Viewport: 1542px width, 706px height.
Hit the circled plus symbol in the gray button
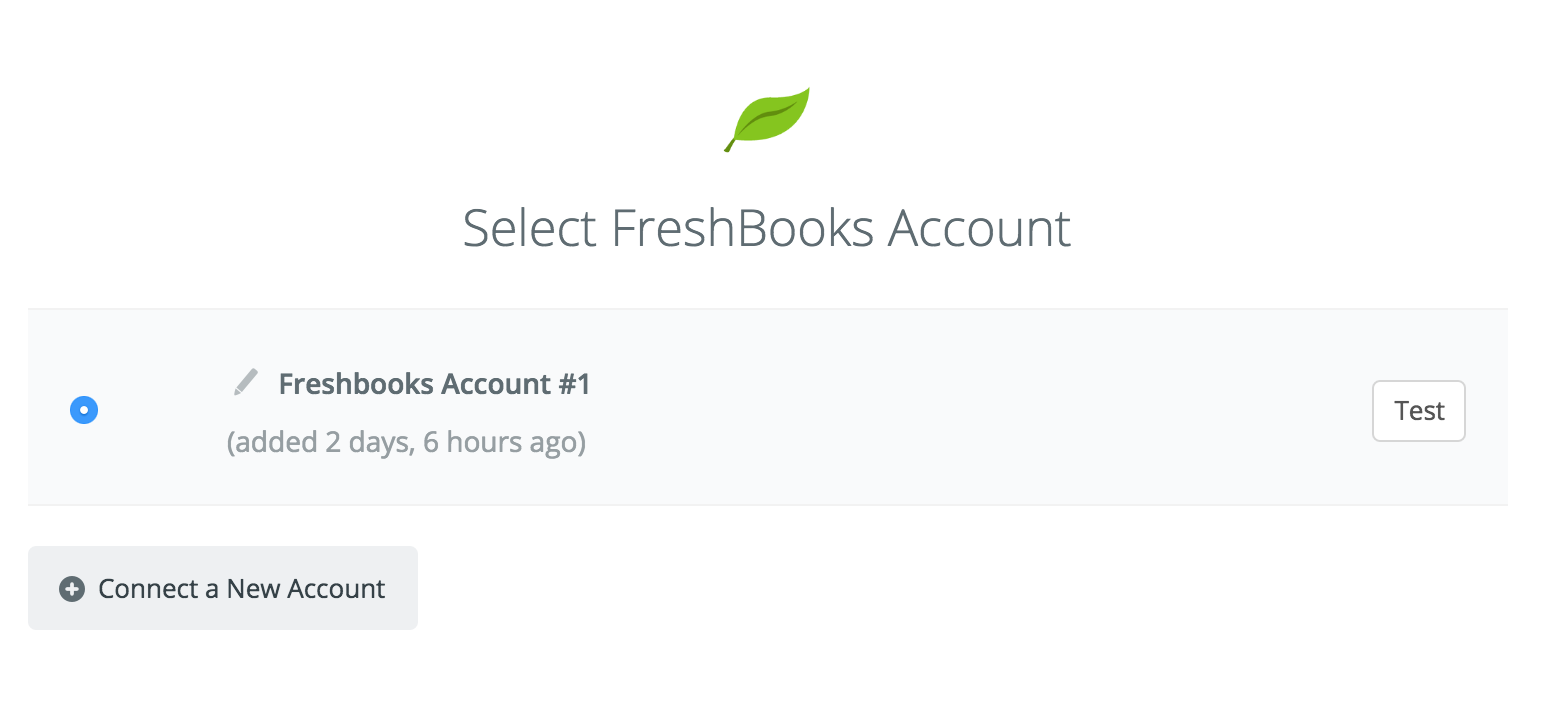[x=72, y=589]
